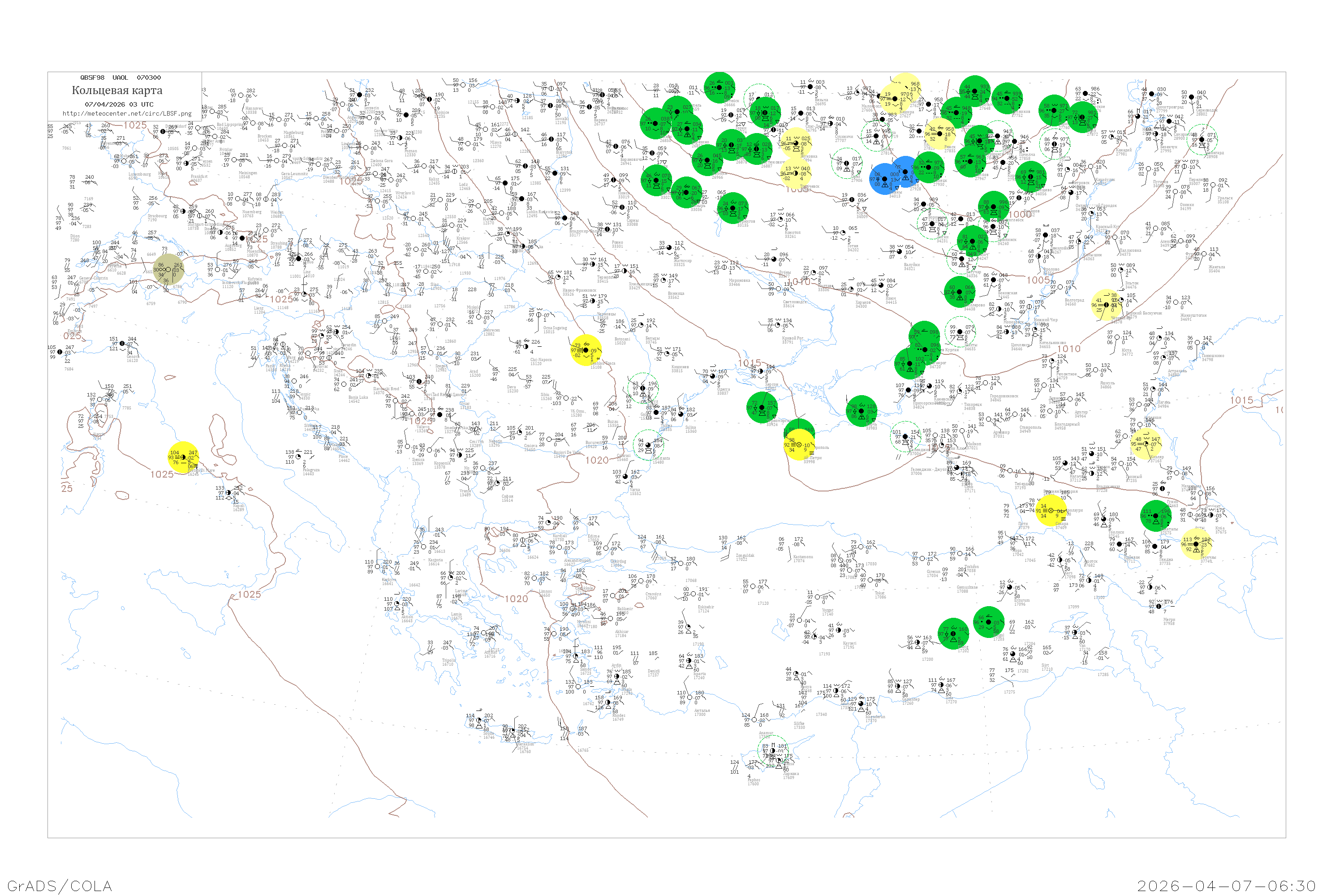Click the dashed green circle at Орел
Viewport: 1344px width, 896px height.
pyautogui.click(x=847, y=164)
